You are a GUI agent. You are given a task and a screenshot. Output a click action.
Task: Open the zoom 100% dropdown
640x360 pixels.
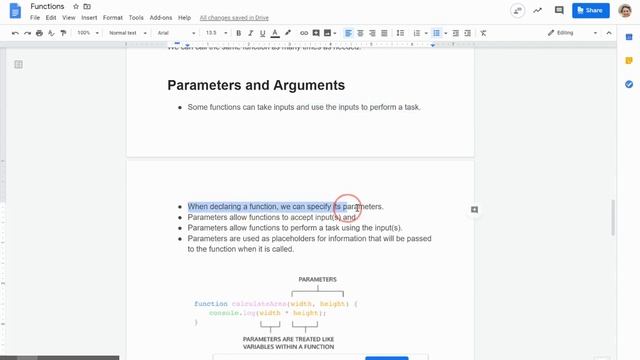tap(88, 33)
